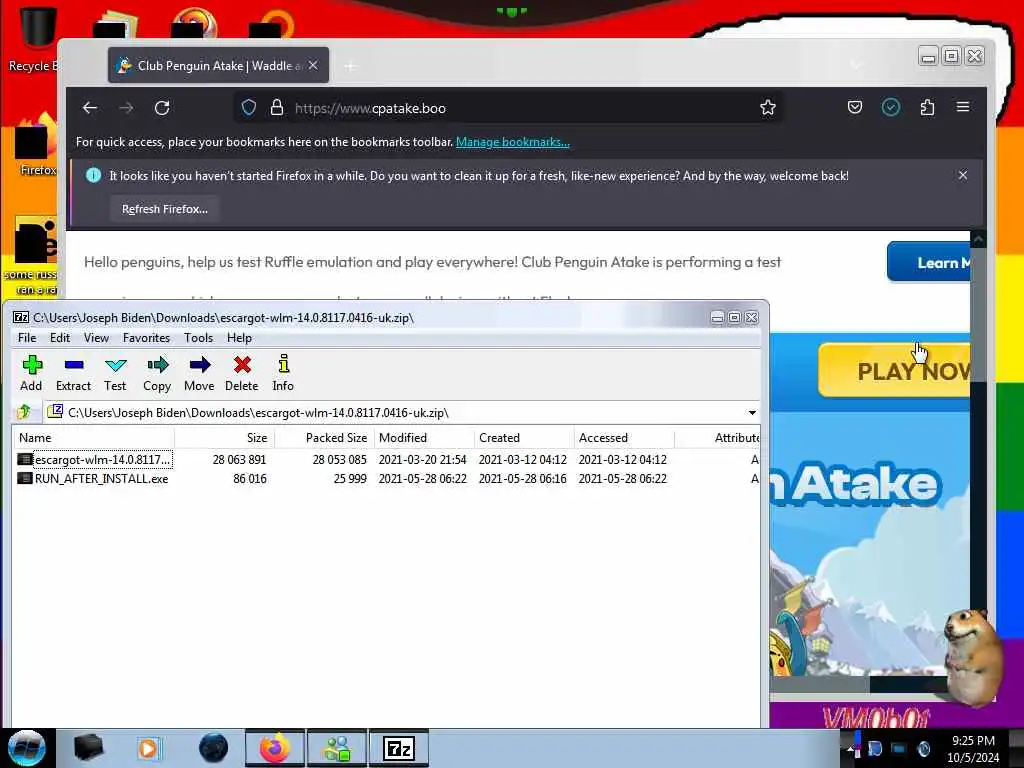
Task: Go back in Firefox
Action: tap(90, 108)
